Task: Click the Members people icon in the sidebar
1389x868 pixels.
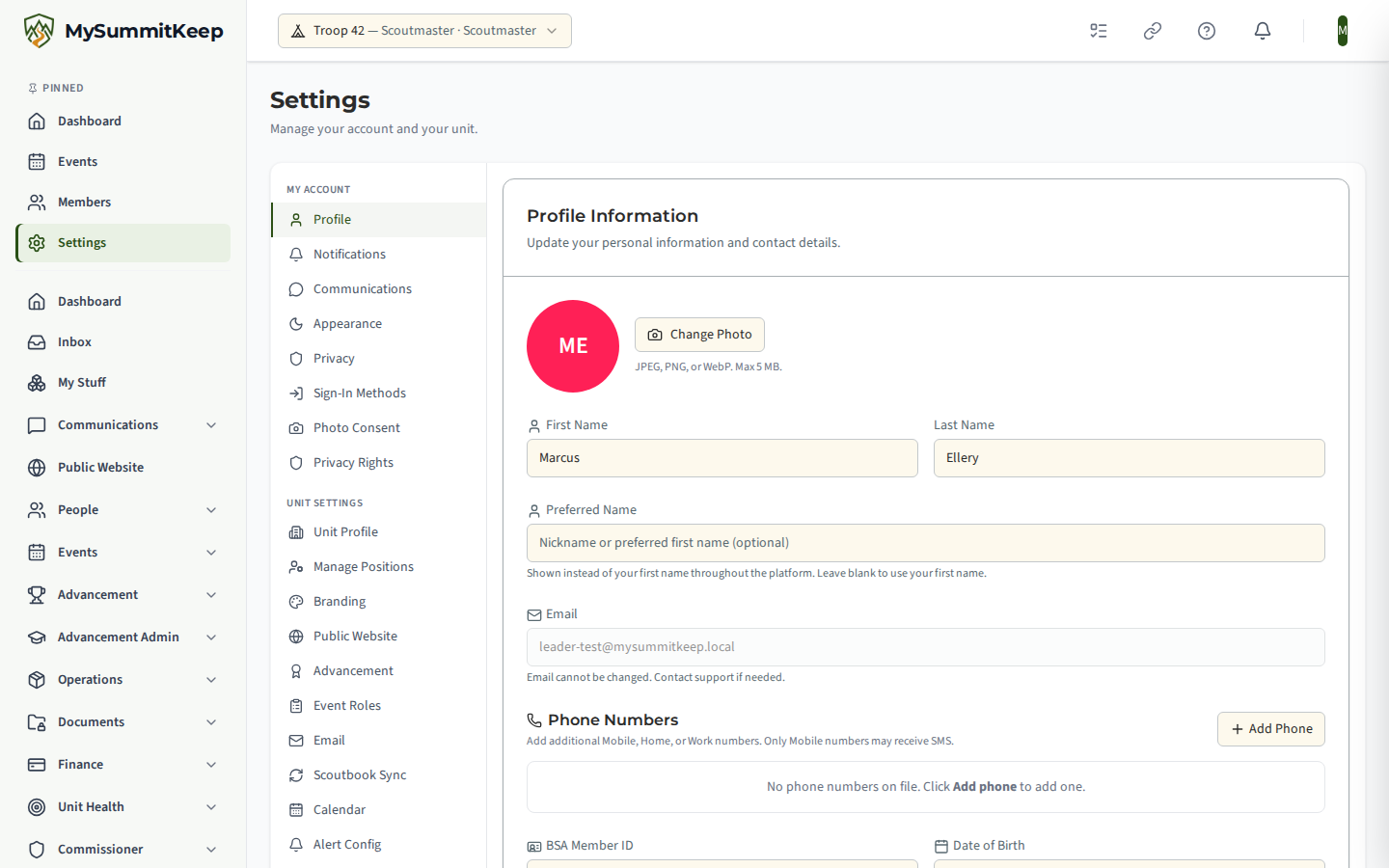Action: coord(37,203)
